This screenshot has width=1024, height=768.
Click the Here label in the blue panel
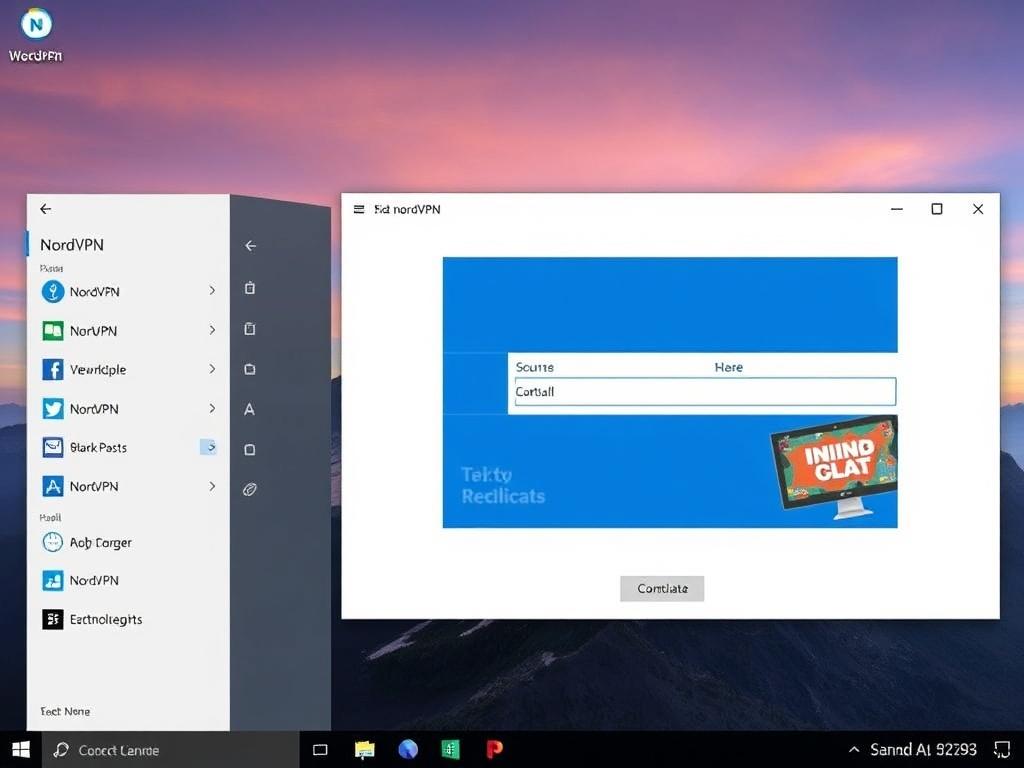tap(728, 367)
